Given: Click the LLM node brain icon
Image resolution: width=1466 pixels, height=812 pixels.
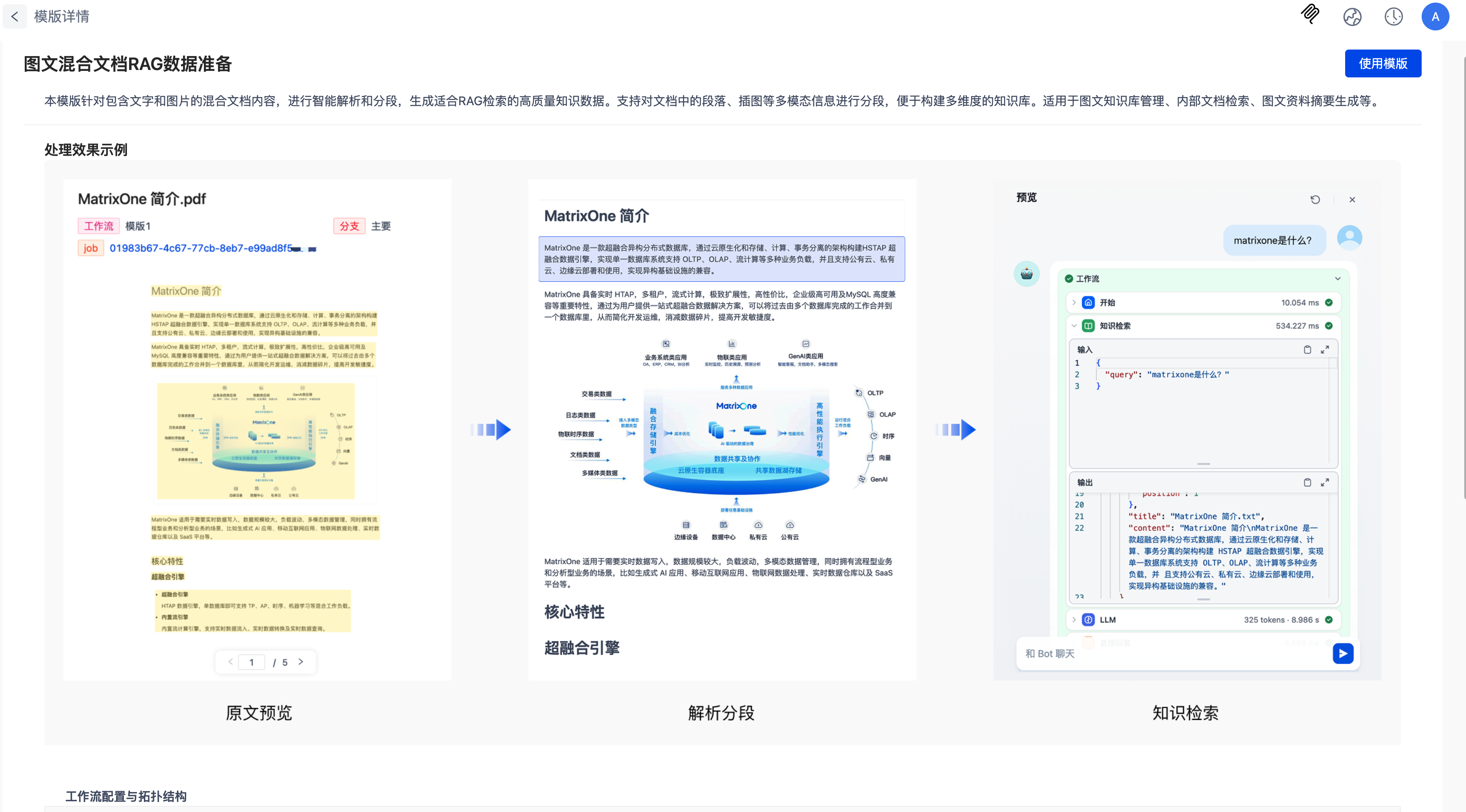Looking at the screenshot, I should pyautogui.click(x=1088, y=620).
